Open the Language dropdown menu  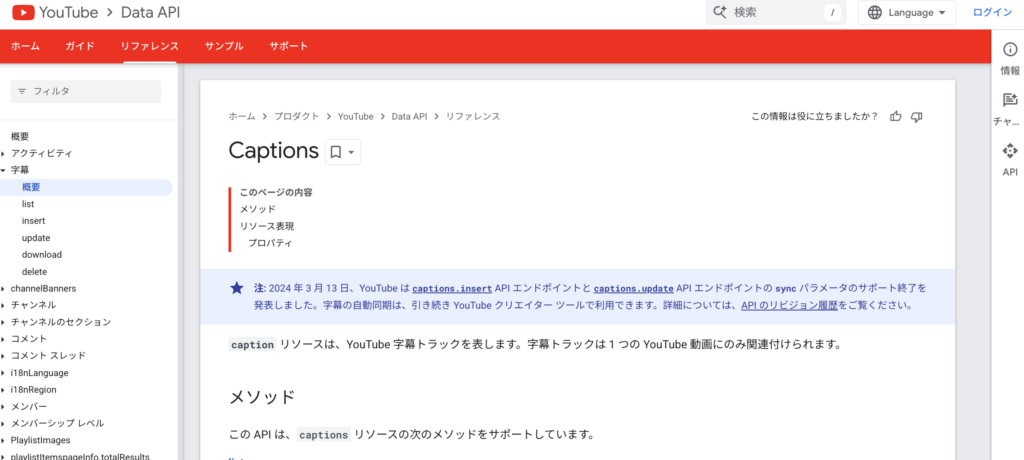click(x=906, y=13)
